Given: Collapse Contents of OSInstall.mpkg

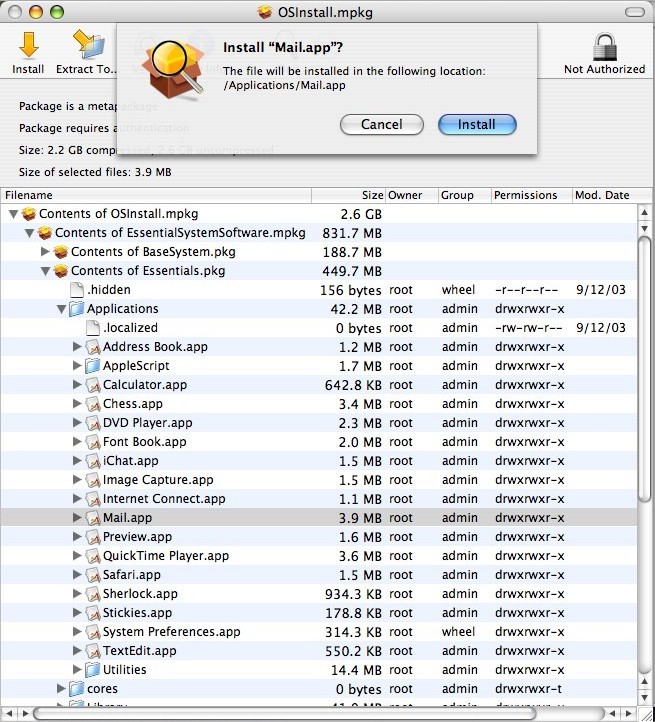Looking at the screenshot, I should click(13, 214).
